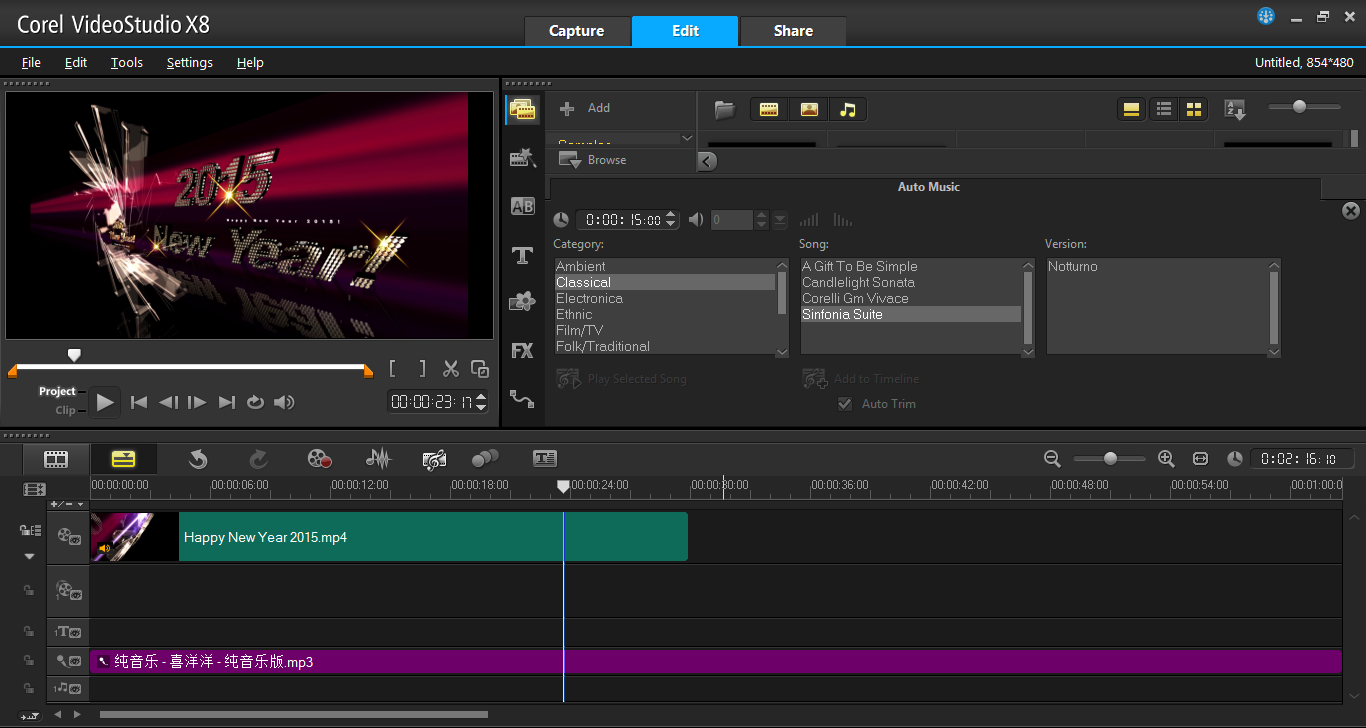1366x728 pixels.
Task: Click the preview scrubber handle
Action: [x=73, y=356]
